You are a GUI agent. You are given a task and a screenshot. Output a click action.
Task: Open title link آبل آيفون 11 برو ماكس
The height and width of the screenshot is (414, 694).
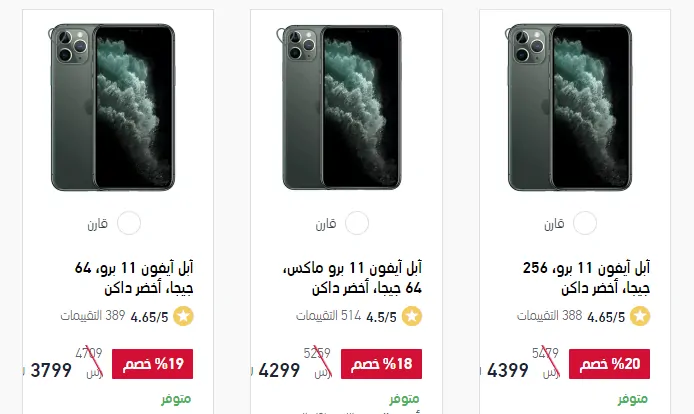click(352, 278)
